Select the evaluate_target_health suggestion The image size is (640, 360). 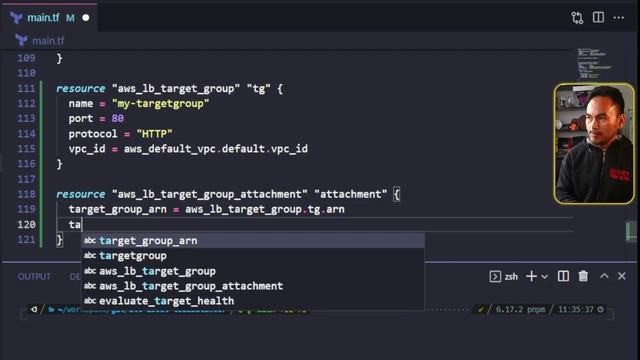click(253, 301)
